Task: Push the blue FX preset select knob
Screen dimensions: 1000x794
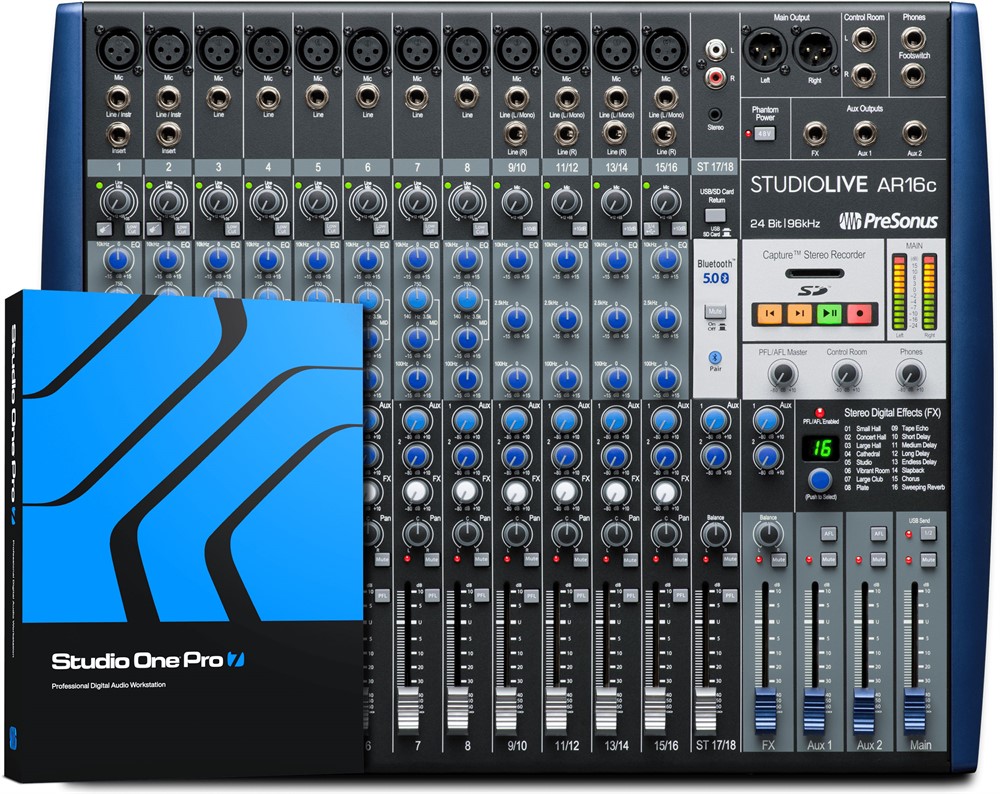Action: (819, 479)
